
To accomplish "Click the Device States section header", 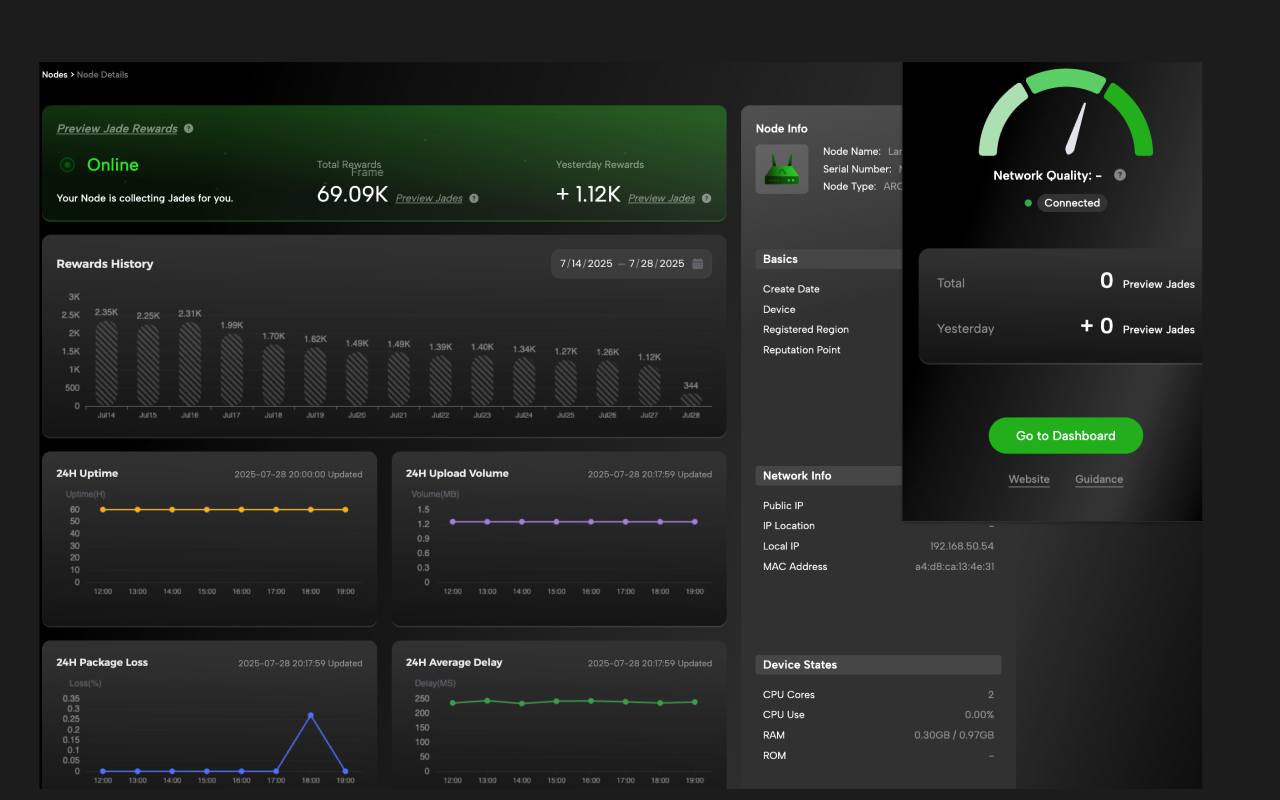I will 800,665.
